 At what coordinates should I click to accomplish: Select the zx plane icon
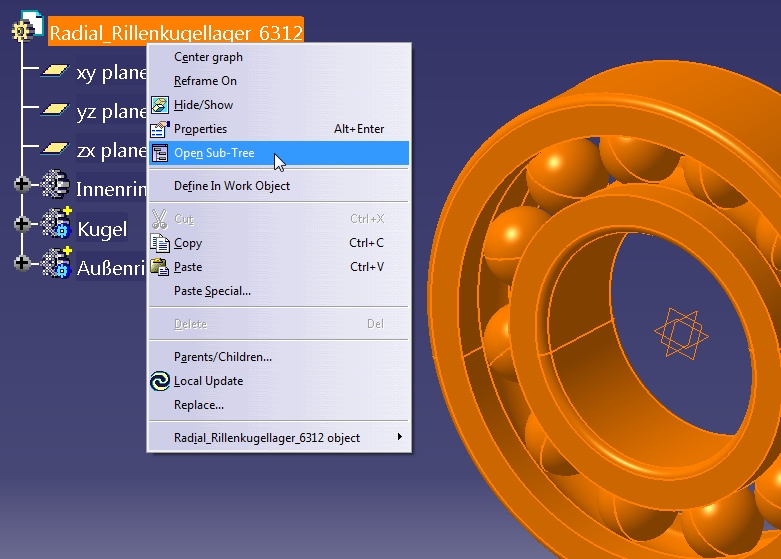(54, 148)
